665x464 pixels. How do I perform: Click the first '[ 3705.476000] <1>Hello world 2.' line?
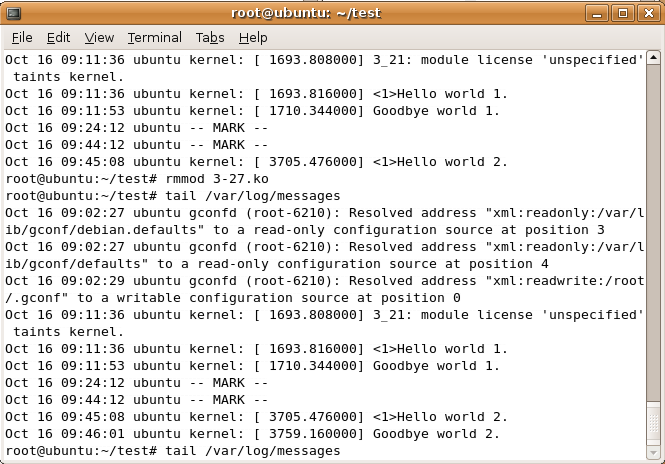tap(256, 162)
